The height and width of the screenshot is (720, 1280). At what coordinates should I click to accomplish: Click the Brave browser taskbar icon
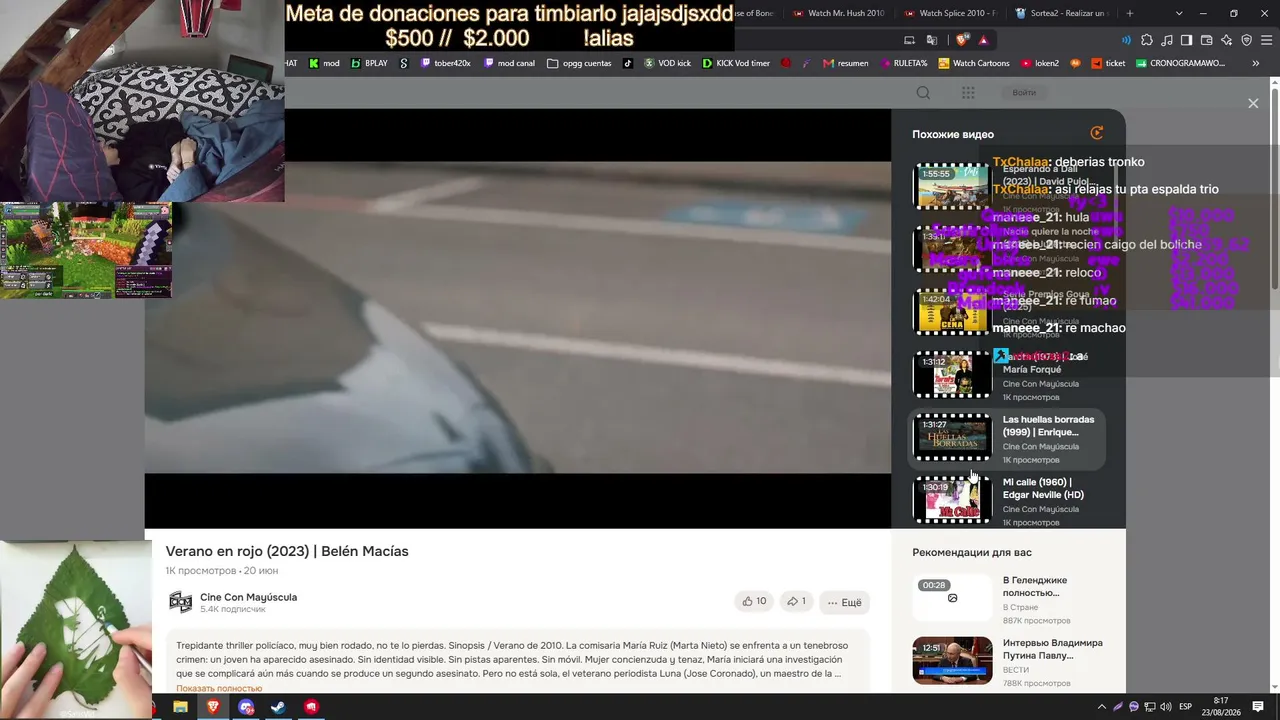213,707
